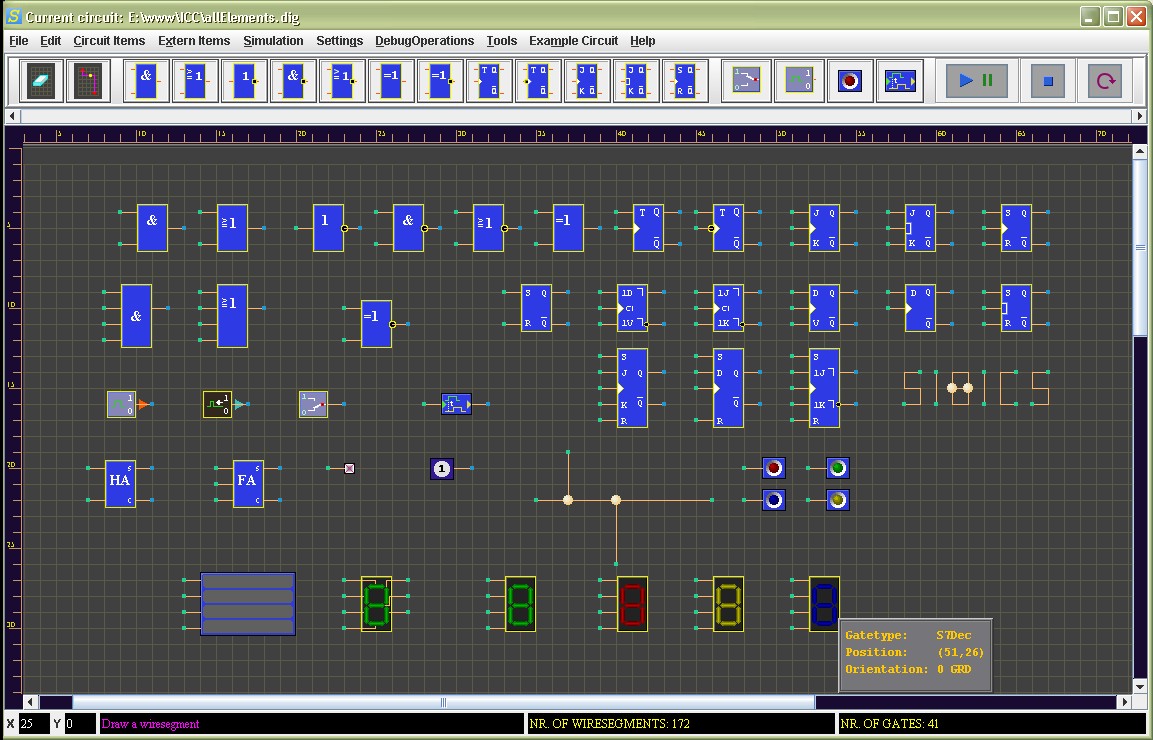Pick the XOR (=1) gate toolbar button
This screenshot has width=1153, height=740.
point(391,81)
